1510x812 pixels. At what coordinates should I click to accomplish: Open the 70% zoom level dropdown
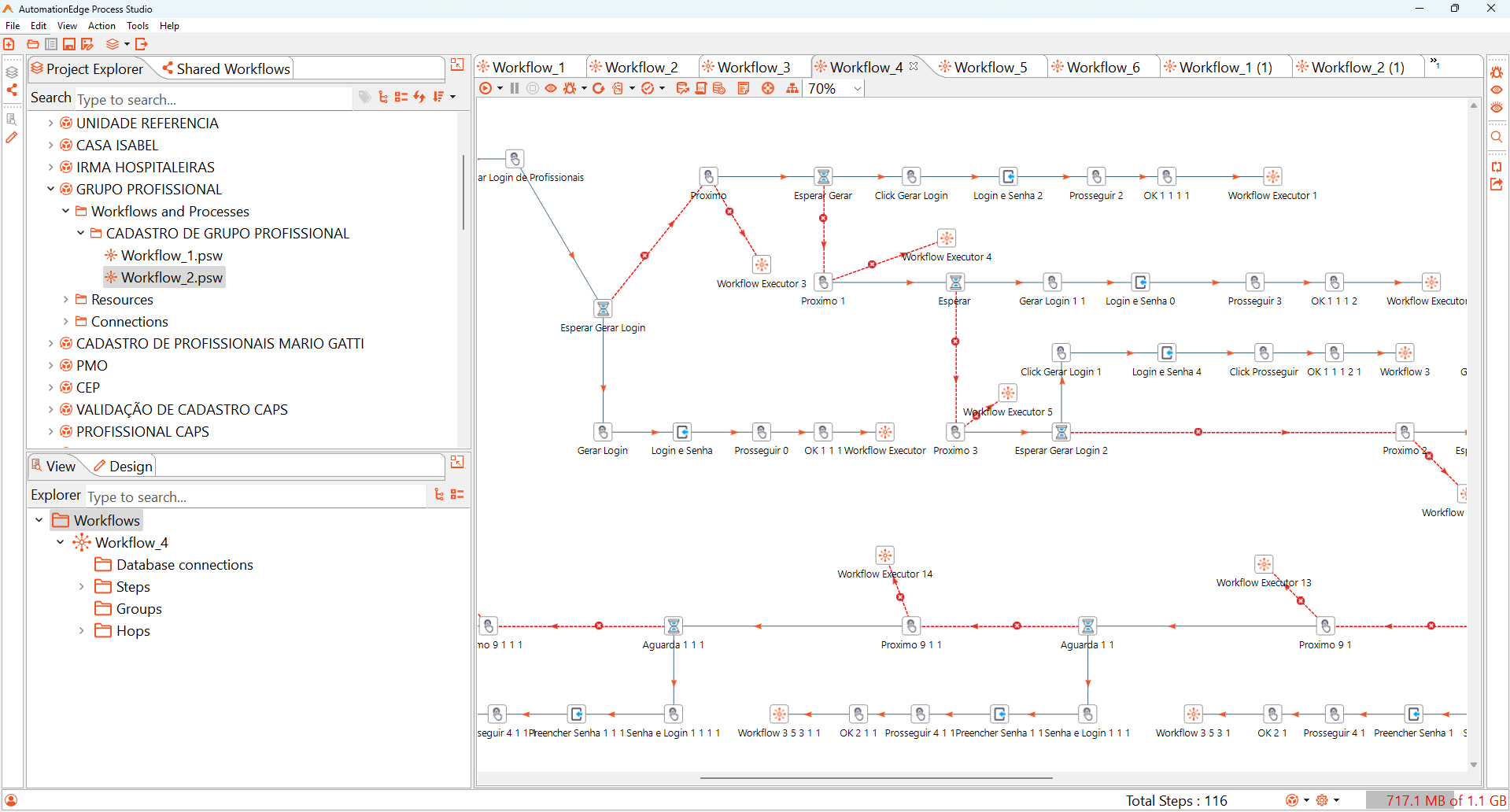[857, 89]
